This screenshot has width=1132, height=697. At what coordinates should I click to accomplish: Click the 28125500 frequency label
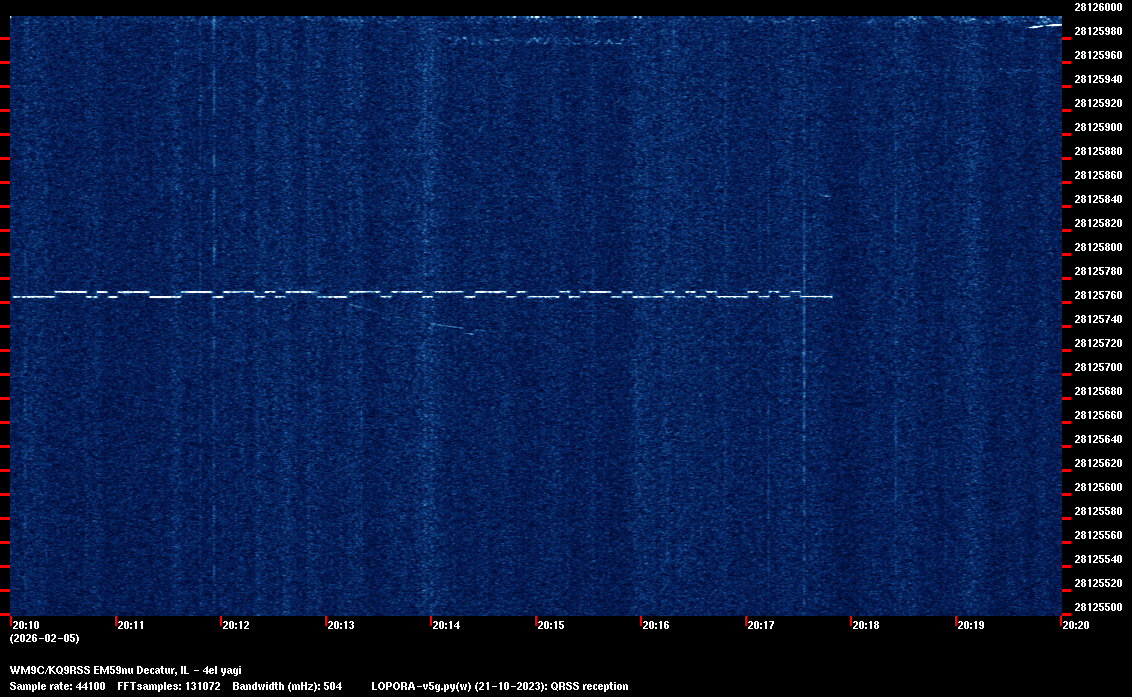(x=1097, y=607)
